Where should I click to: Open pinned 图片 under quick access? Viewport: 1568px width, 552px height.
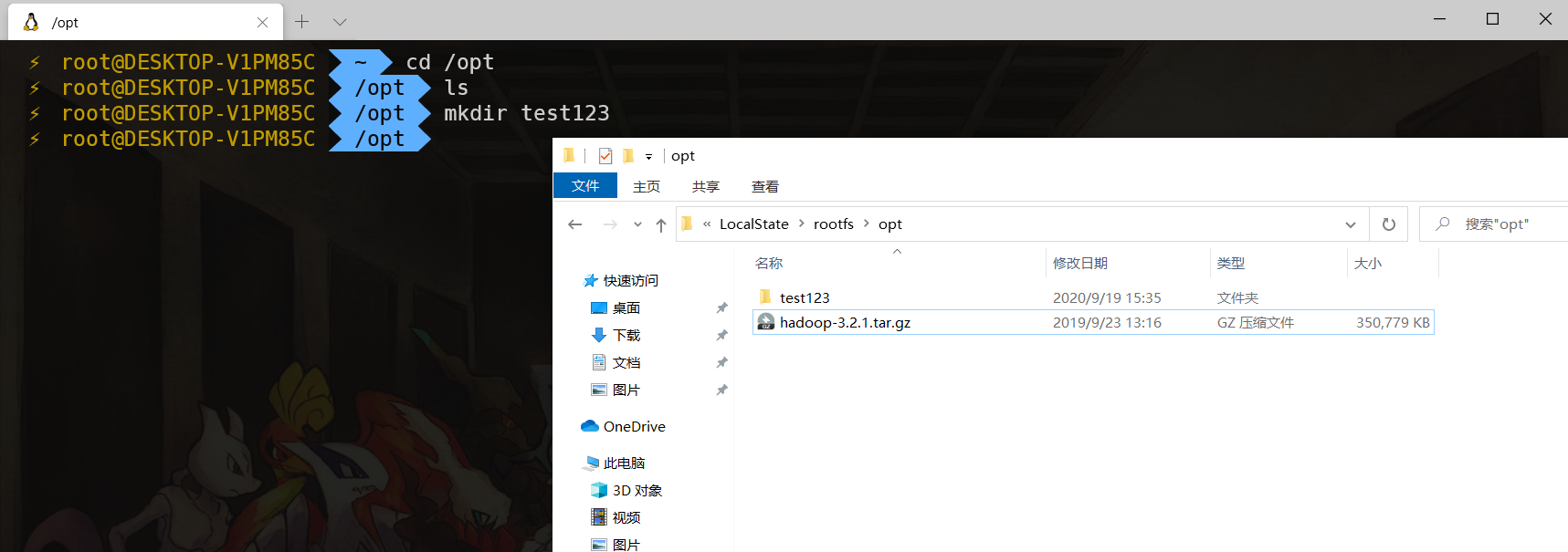[626, 390]
